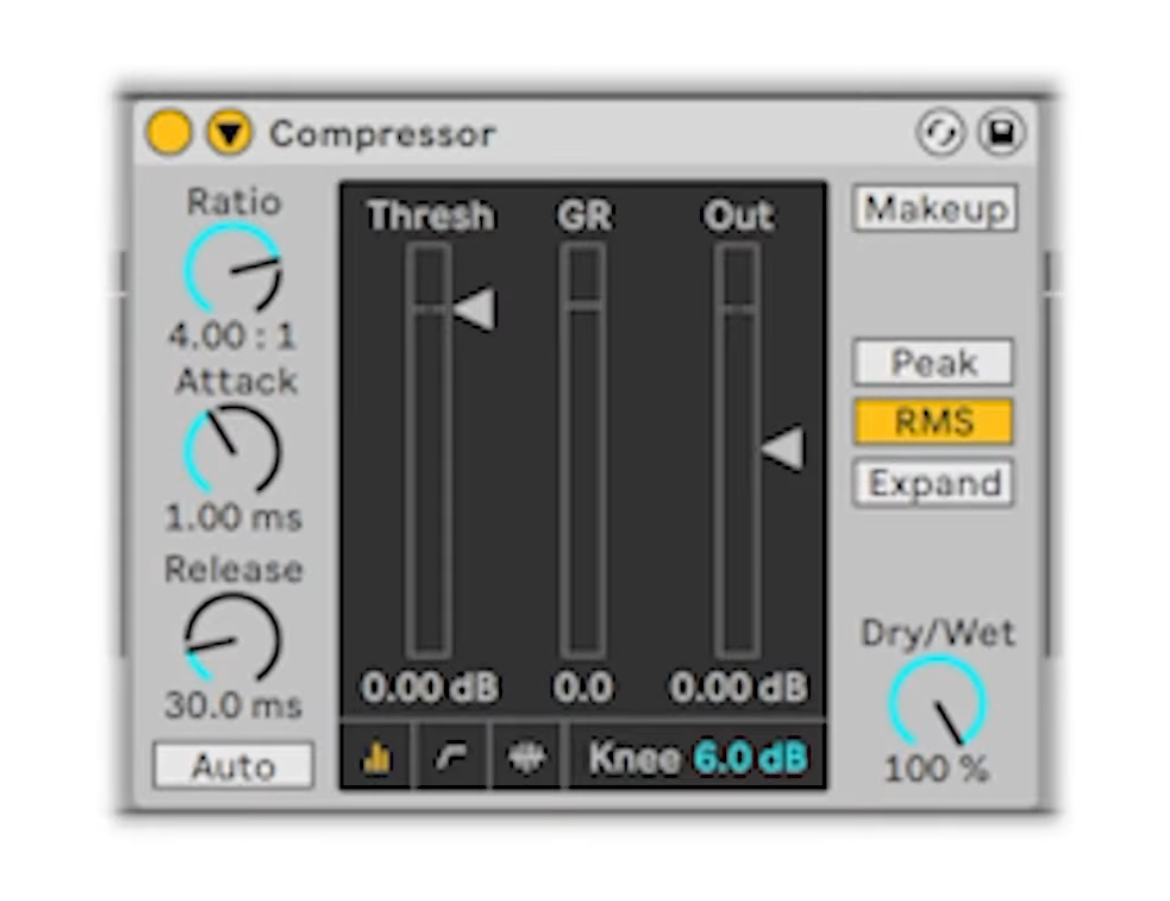Screen dimensions: 1170x901
Task: Toggle the Compressor device activator button
Action: [x=169, y=133]
